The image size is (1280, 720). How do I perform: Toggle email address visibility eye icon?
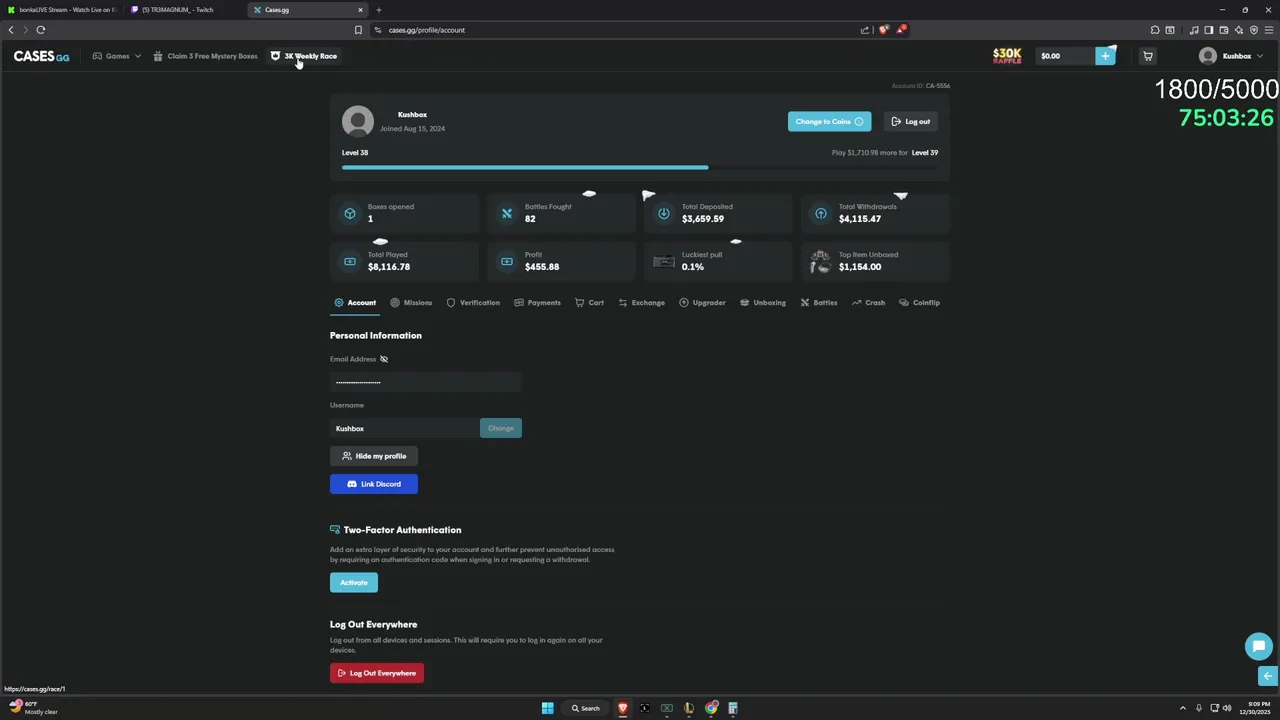pyautogui.click(x=384, y=359)
